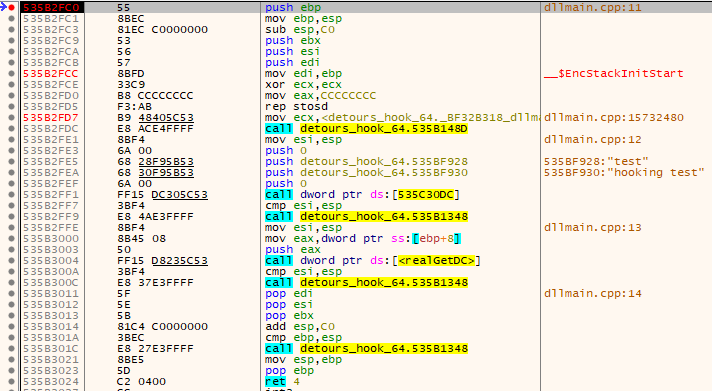
Task: Toggle the breakpoint dot beside address 535B2FC3
Action: pos(11,30)
